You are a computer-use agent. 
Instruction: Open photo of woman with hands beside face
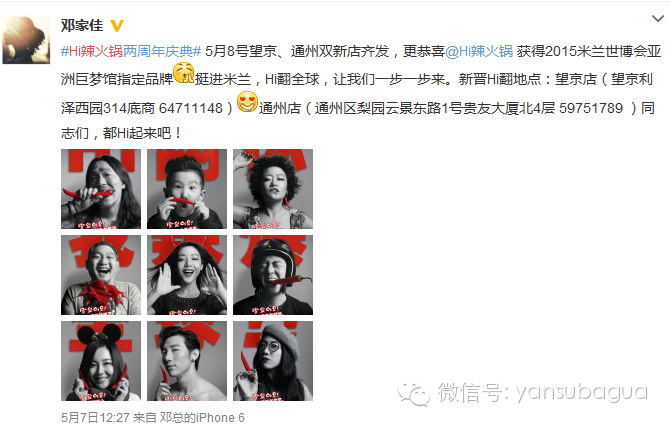click(x=187, y=275)
